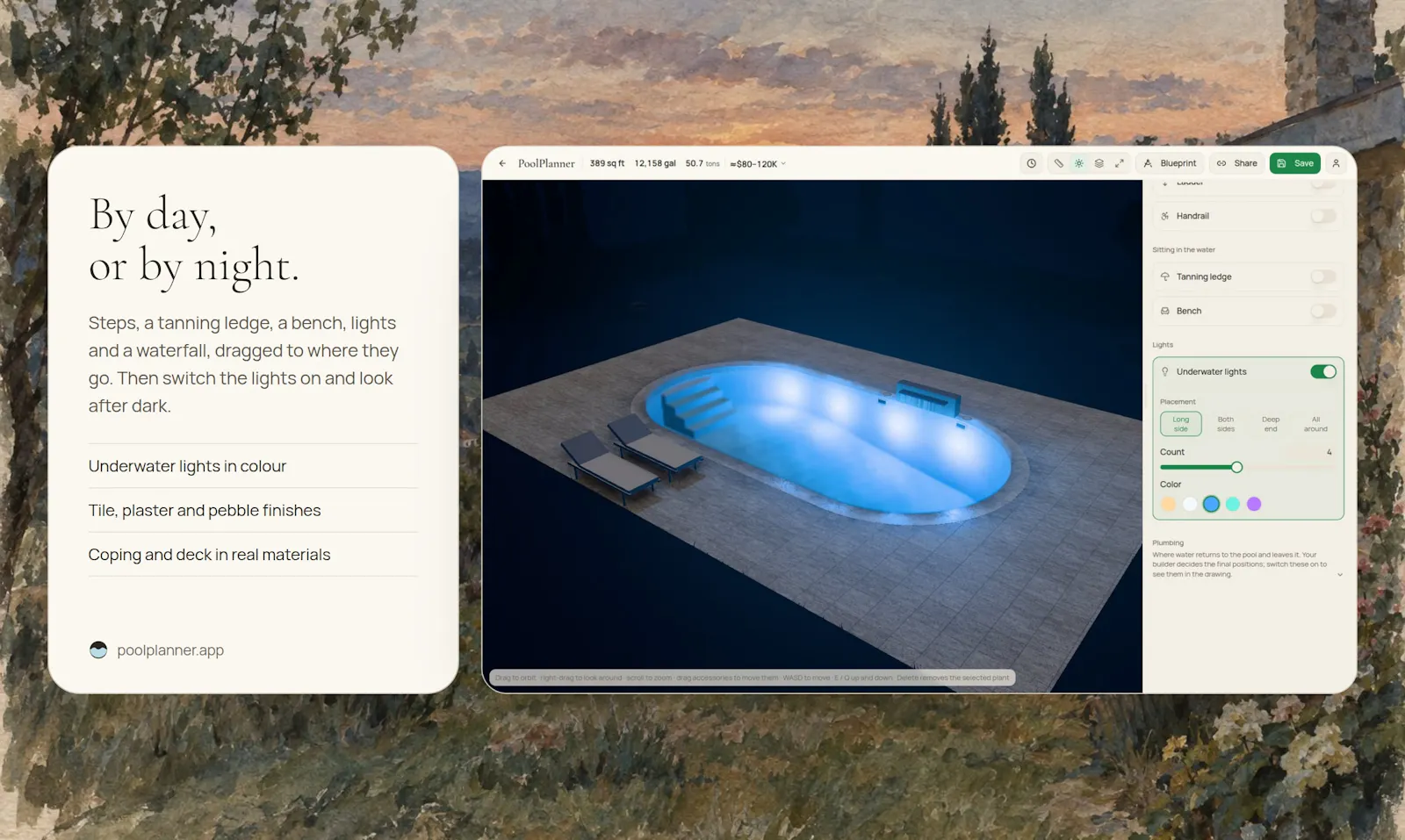
Task: Open the Blueprint view
Action: (1170, 163)
